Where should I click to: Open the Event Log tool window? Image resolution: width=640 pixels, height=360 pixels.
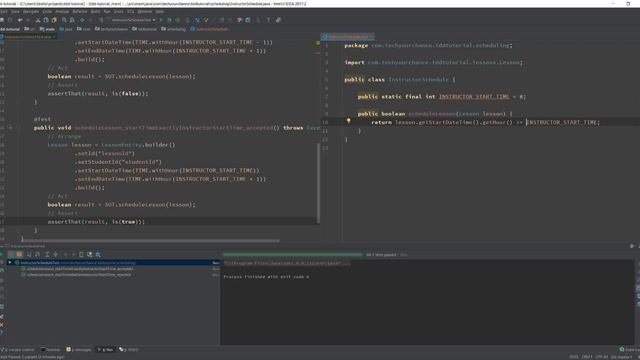coord(629,350)
